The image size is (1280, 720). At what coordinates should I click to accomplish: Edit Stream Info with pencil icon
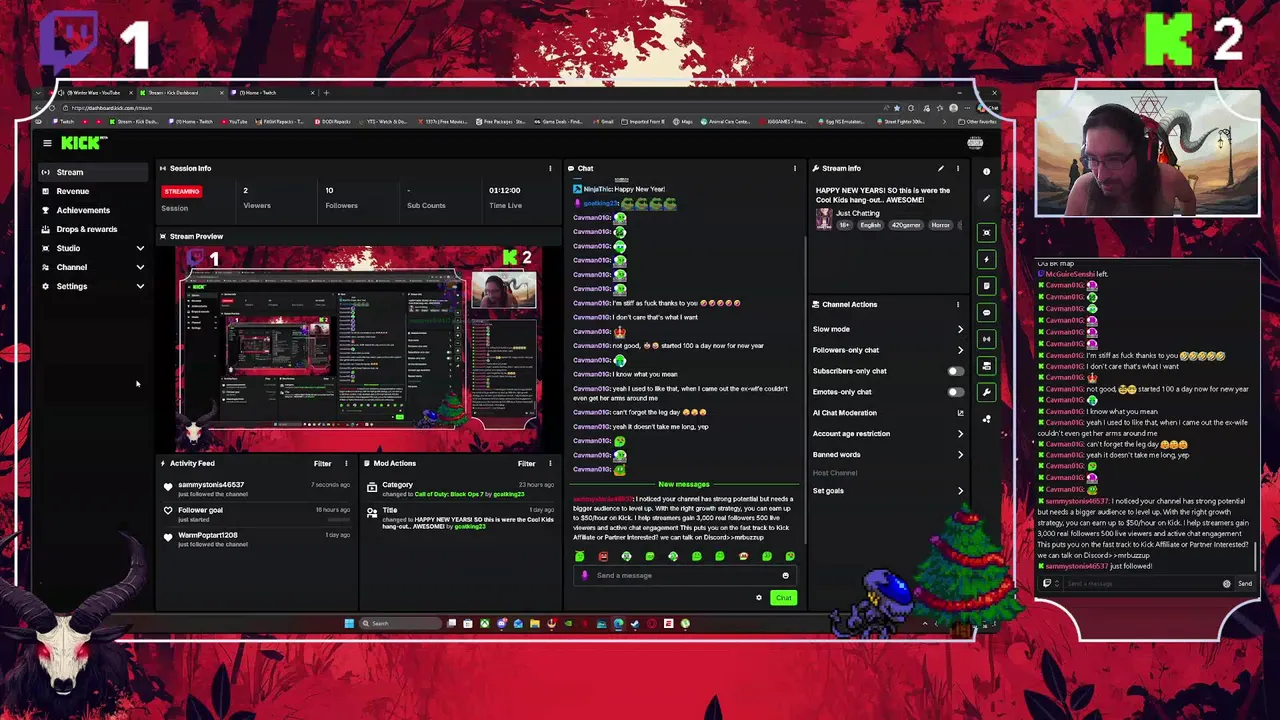[x=940, y=168]
